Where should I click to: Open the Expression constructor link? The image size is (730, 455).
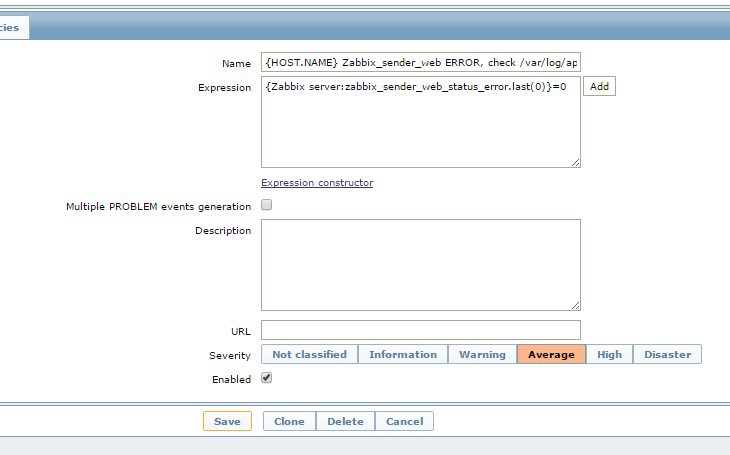[x=317, y=183]
